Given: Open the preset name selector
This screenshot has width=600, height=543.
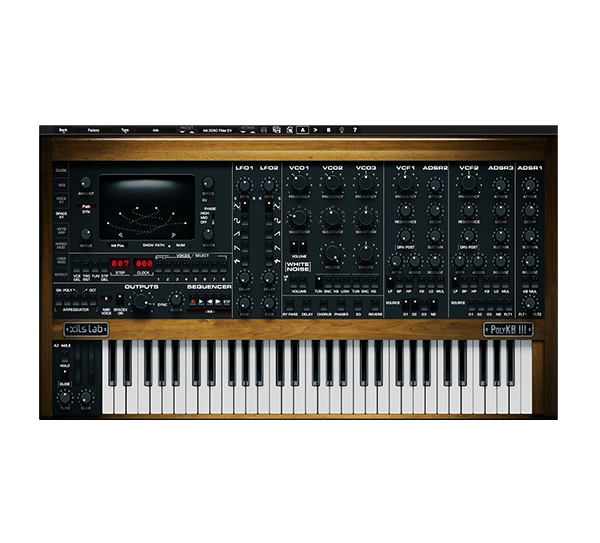Looking at the screenshot, I should 217,130.
